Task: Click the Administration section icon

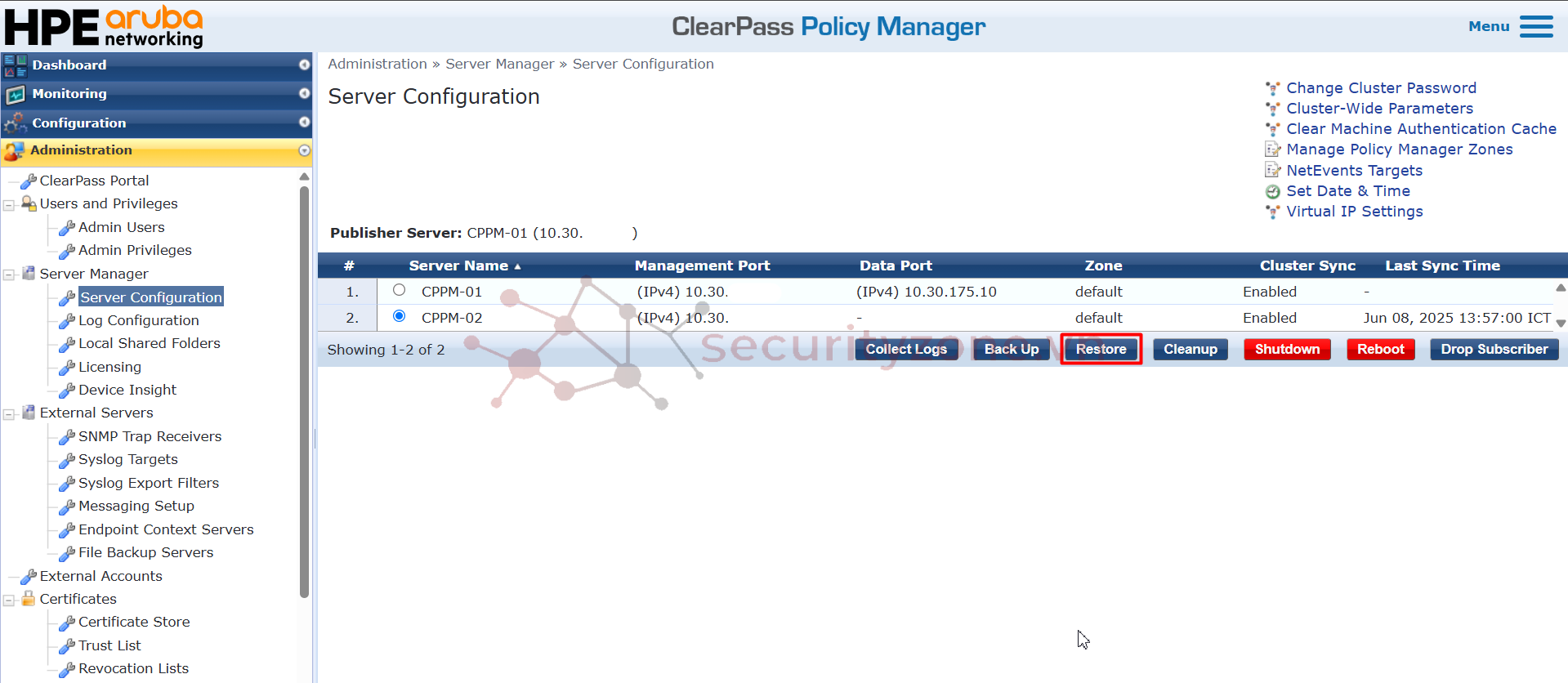Action: [14, 151]
